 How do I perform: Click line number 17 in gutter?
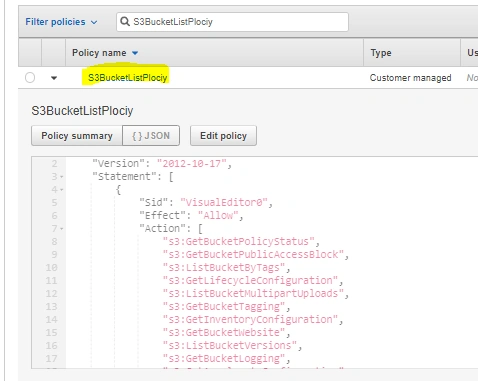tap(52, 359)
